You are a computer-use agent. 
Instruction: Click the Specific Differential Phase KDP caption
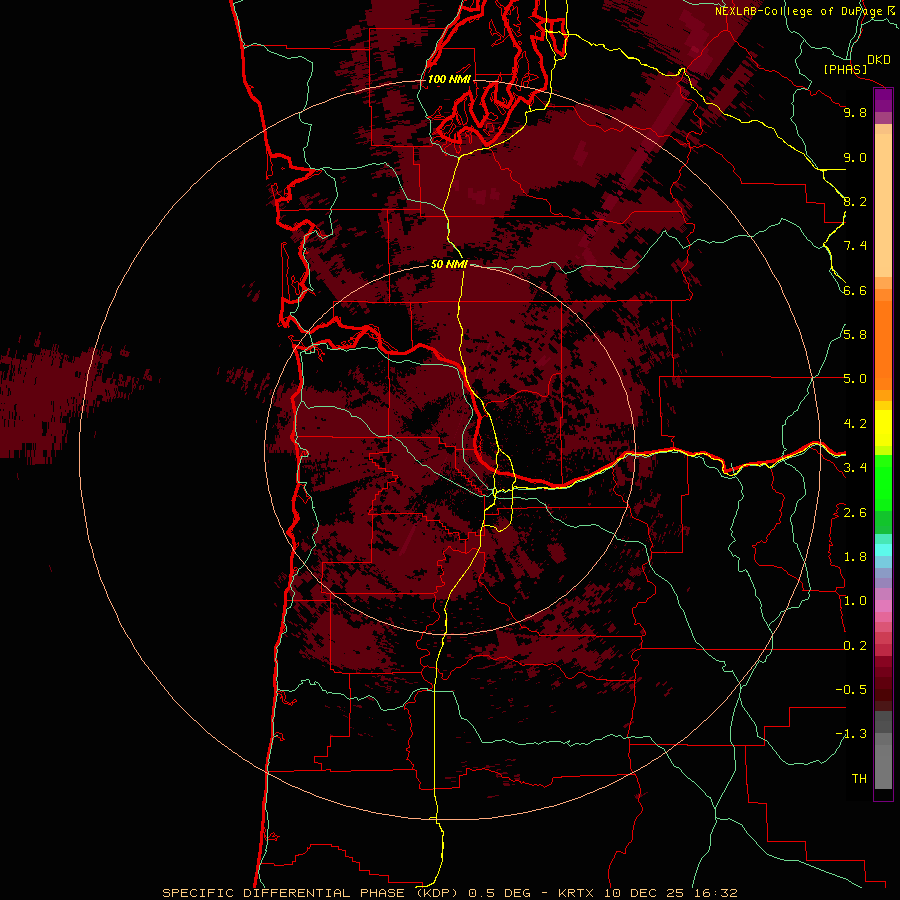449,893
